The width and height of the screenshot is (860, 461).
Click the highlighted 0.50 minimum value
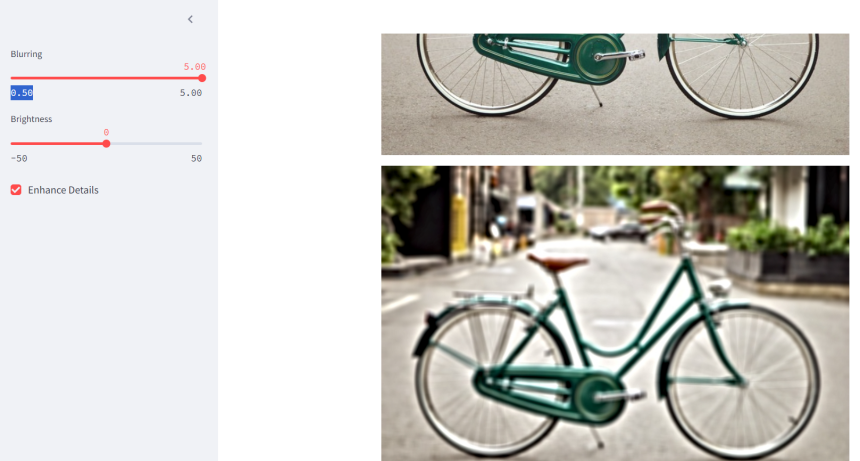21,93
